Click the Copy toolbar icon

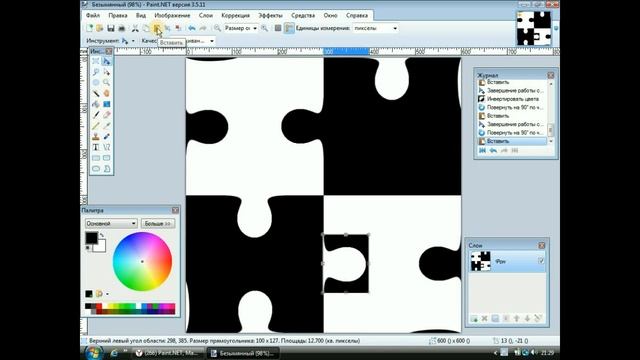pyautogui.click(x=146, y=28)
